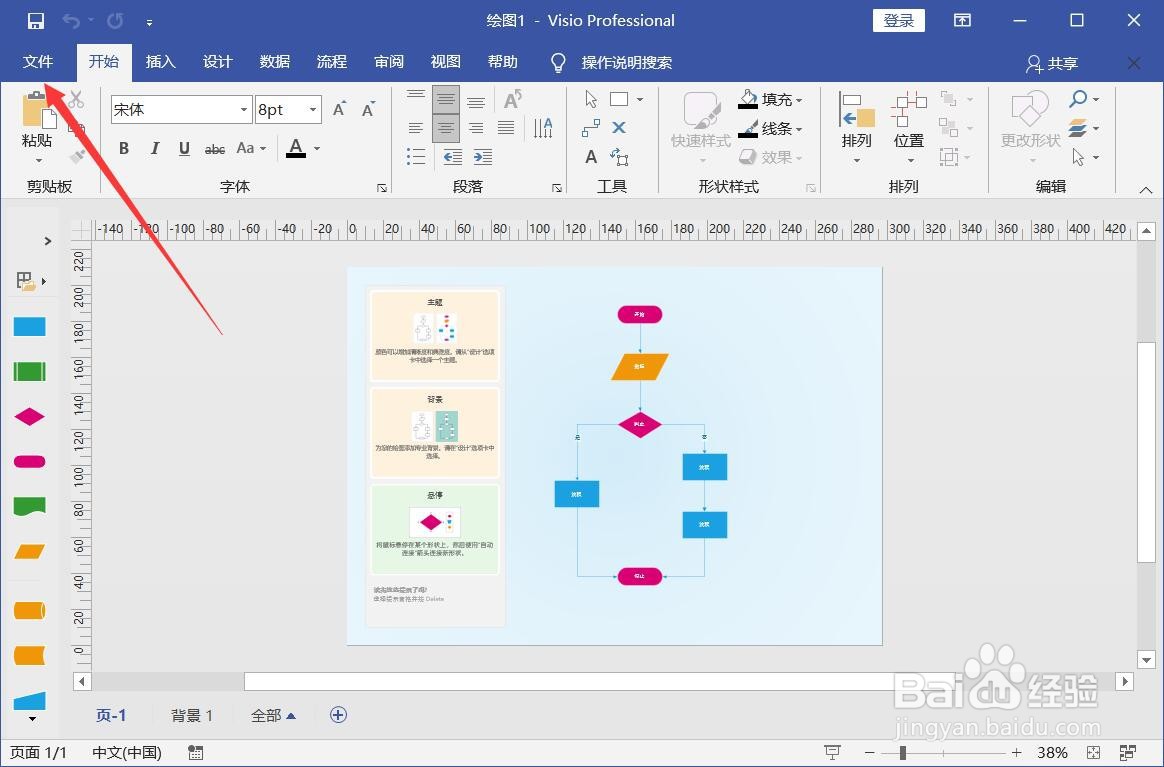Screen dimensions: 1164x767
Task: Open the 文件 menu
Action: click(x=38, y=62)
